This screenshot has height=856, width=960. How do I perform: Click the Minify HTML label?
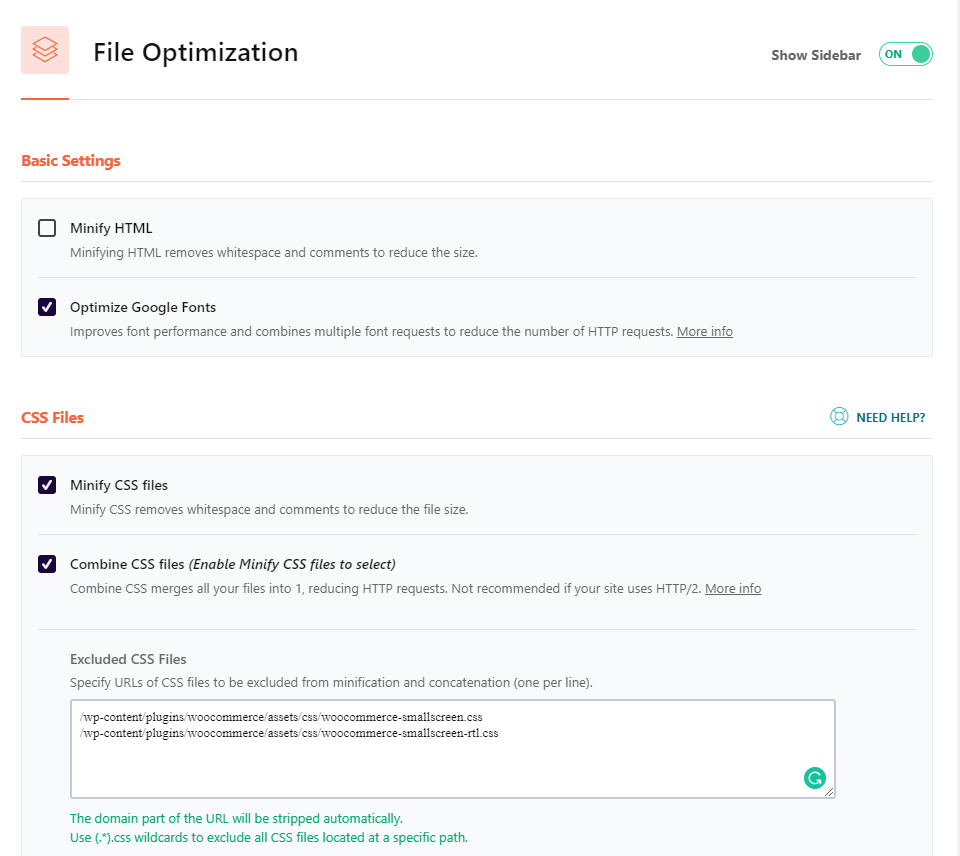[111, 228]
